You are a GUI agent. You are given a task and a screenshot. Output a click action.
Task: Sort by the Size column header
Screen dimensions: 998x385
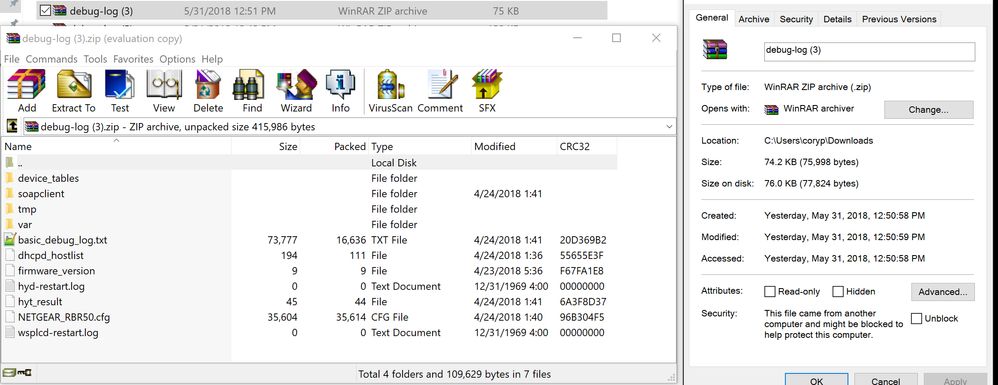tap(266, 146)
